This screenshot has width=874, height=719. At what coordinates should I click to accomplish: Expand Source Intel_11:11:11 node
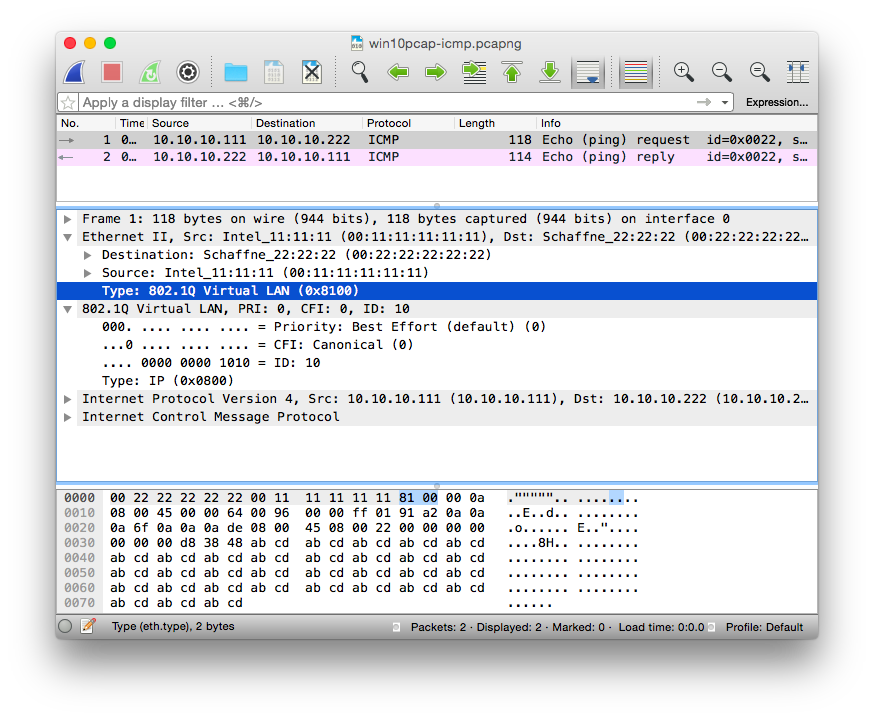(88, 273)
